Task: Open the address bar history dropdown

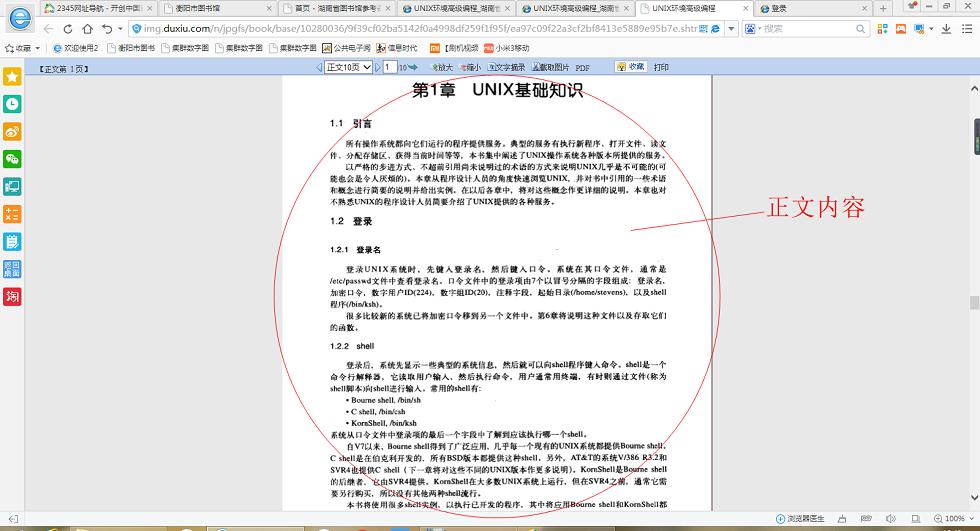Action: pyautogui.click(x=731, y=29)
